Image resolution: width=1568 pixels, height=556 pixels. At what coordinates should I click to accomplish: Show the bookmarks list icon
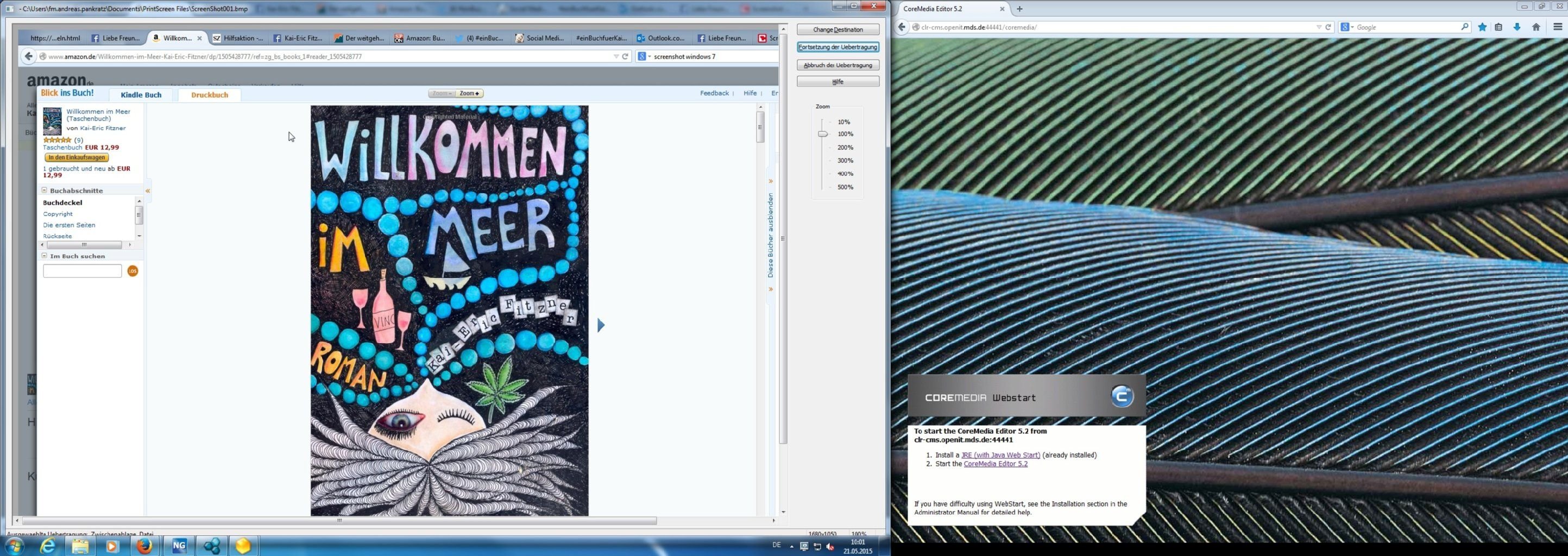(x=1498, y=27)
